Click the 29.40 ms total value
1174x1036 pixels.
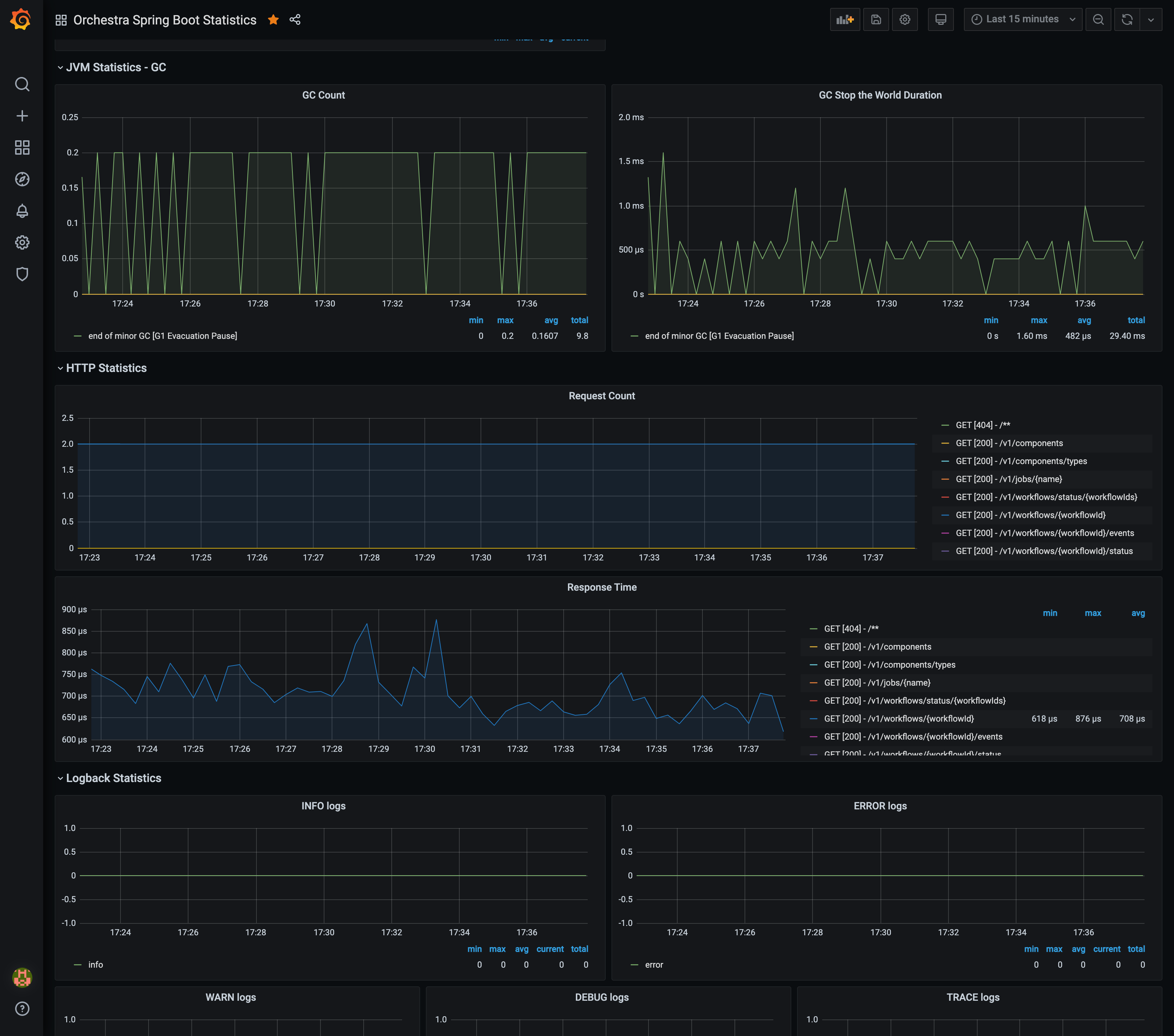(1127, 336)
